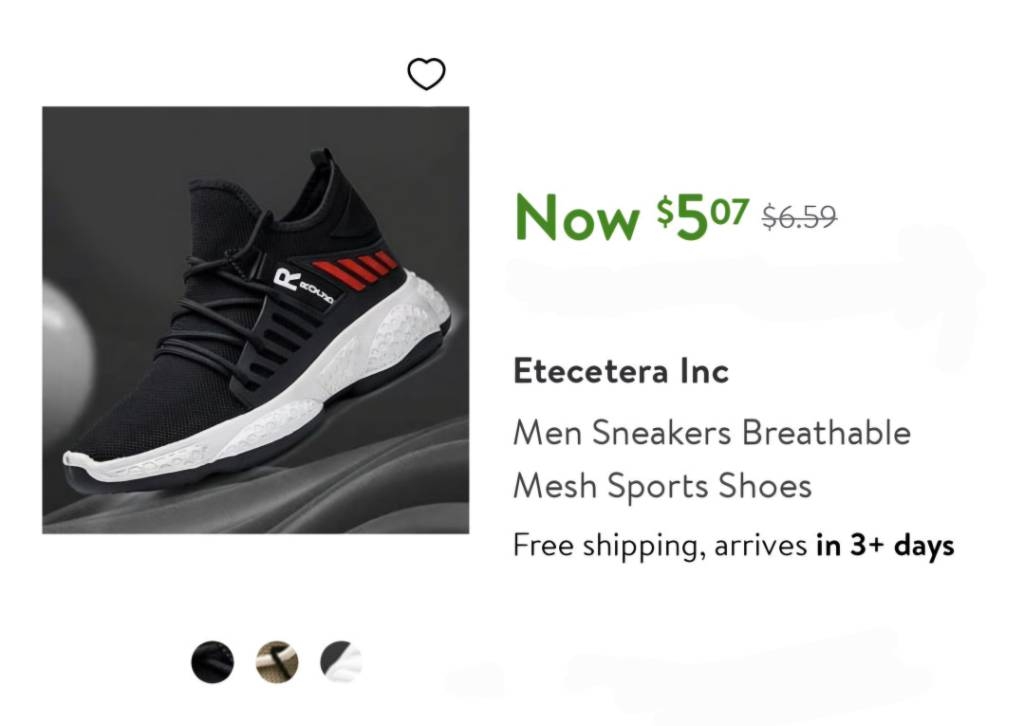Click the Etecetera Inc brand name
The width and height of the screenshot is (1024, 726).
pyautogui.click(x=620, y=372)
